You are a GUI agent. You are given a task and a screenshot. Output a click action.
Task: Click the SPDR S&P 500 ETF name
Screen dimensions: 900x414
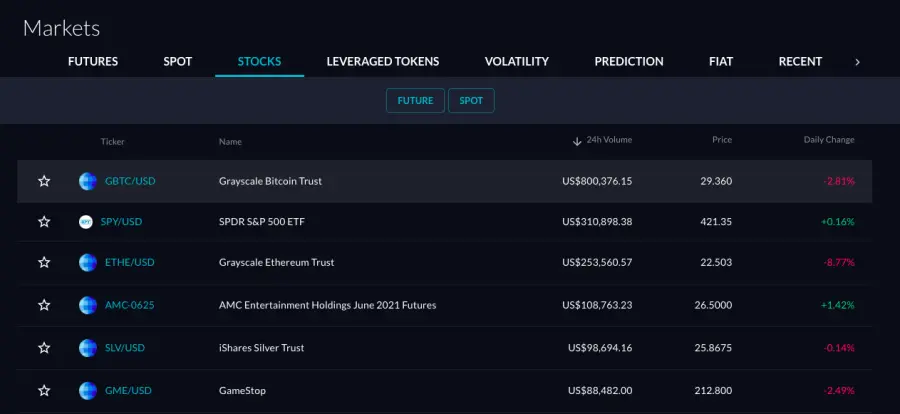click(x=262, y=222)
